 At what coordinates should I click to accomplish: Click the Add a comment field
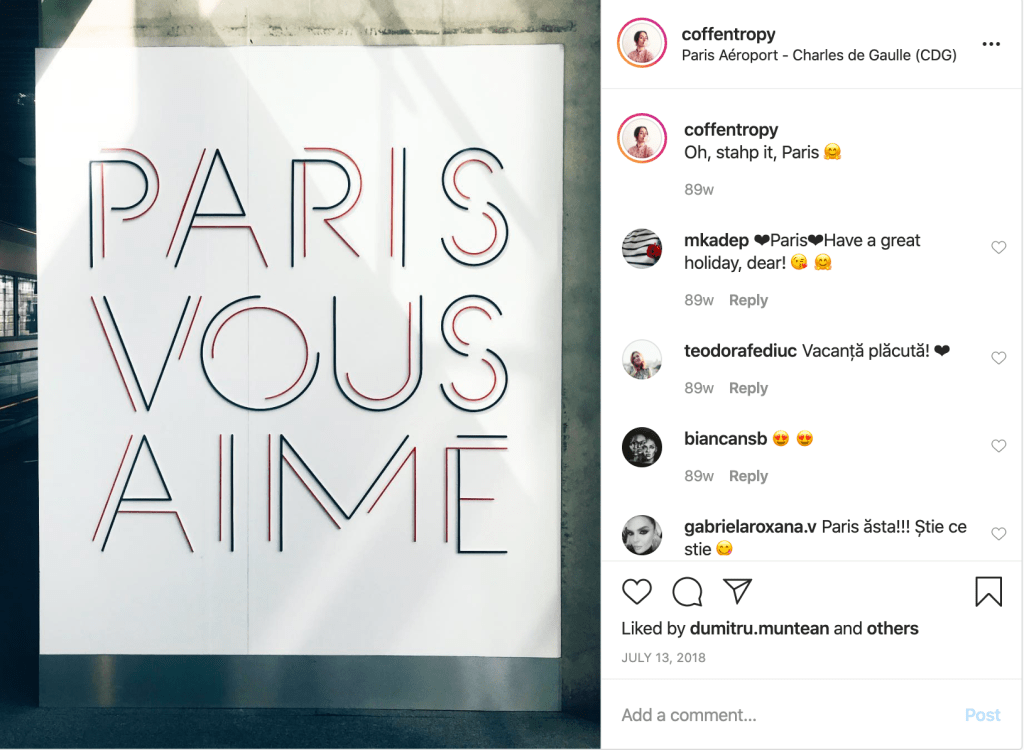coord(784,715)
